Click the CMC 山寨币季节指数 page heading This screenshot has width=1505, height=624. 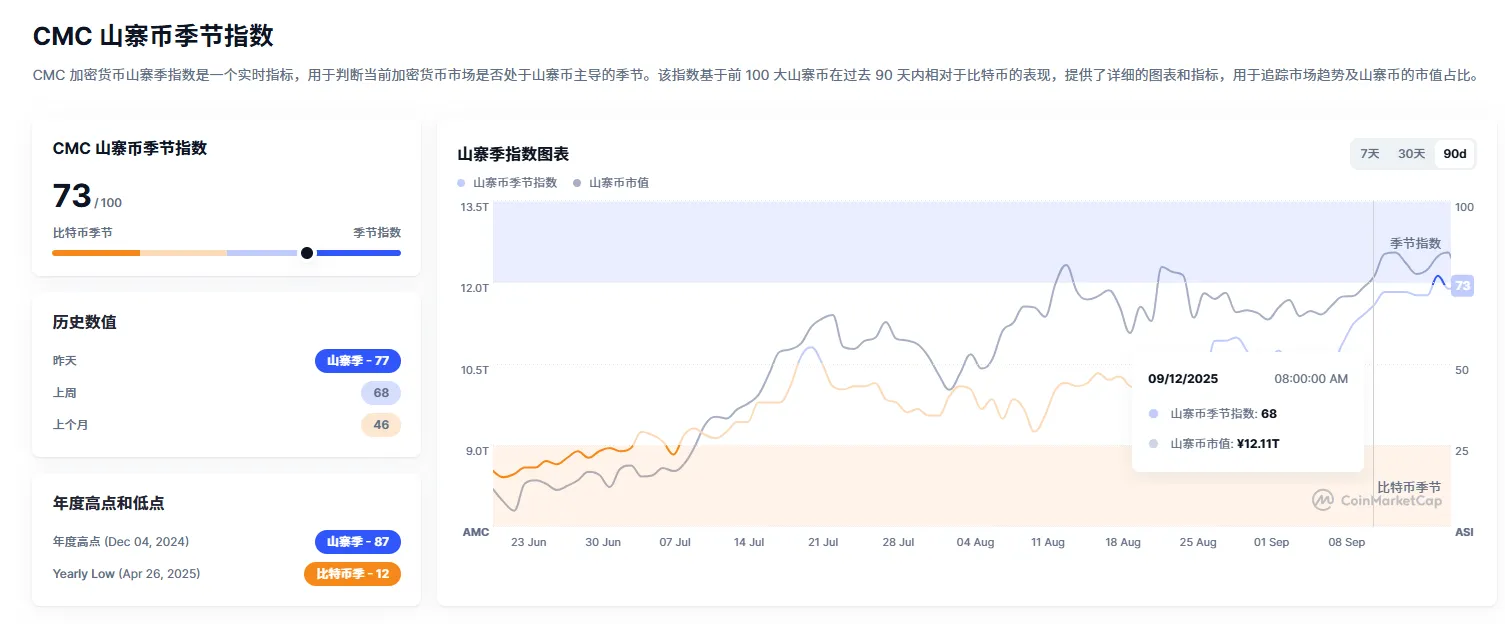point(153,37)
